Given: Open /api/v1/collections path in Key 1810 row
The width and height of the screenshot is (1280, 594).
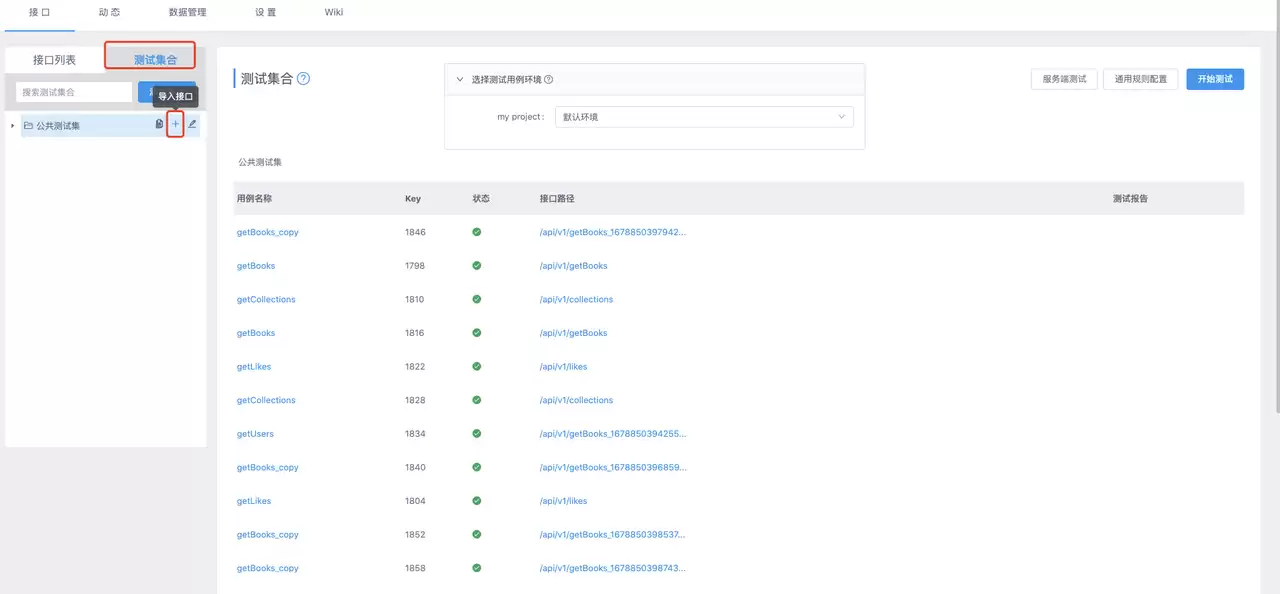Looking at the screenshot, I should [576, 299].
